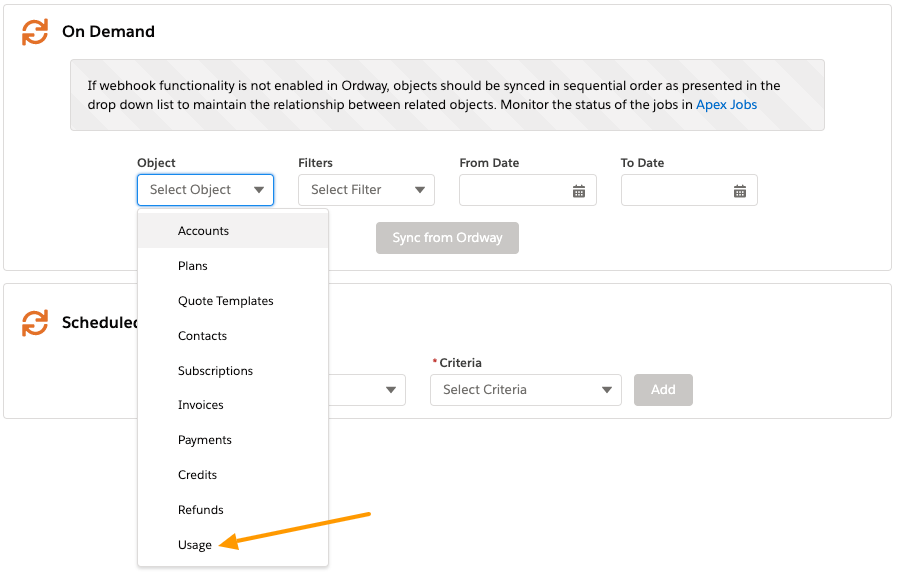Open the Select Criteria dropdown

coord(526,390)
